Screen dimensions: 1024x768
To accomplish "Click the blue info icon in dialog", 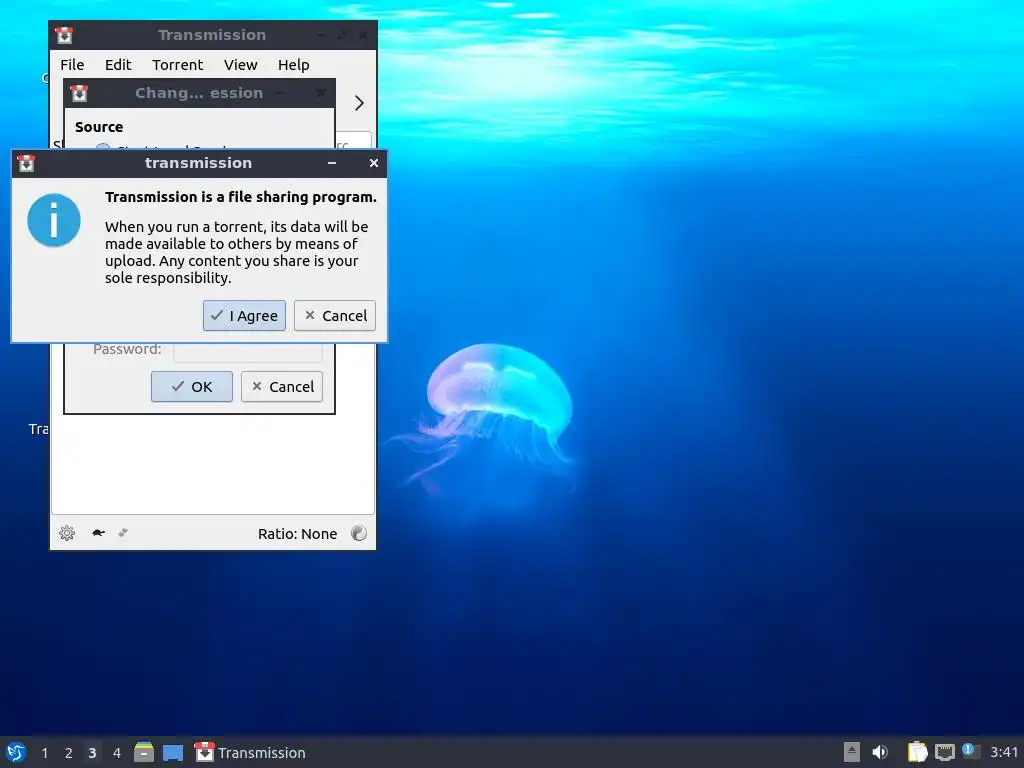I will pyautogui.click(x=54, y=220).
